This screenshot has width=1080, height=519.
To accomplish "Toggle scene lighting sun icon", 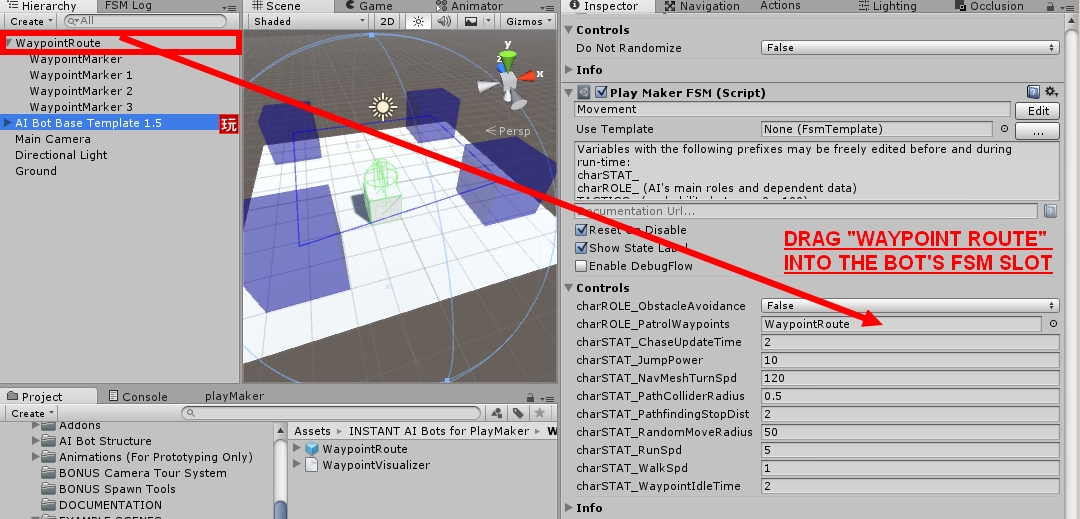I will 418,21.
